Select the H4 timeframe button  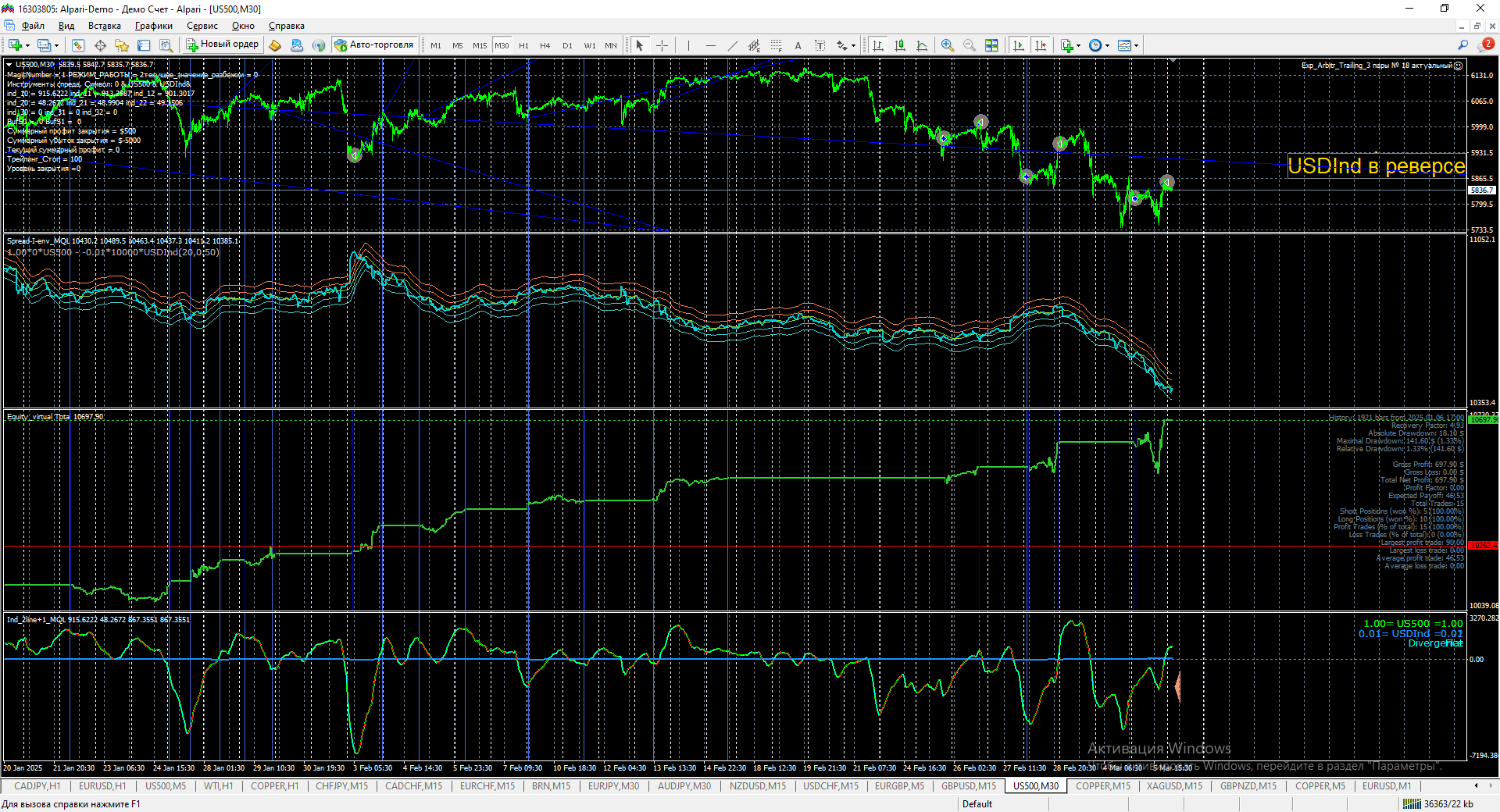coord(545,45)
